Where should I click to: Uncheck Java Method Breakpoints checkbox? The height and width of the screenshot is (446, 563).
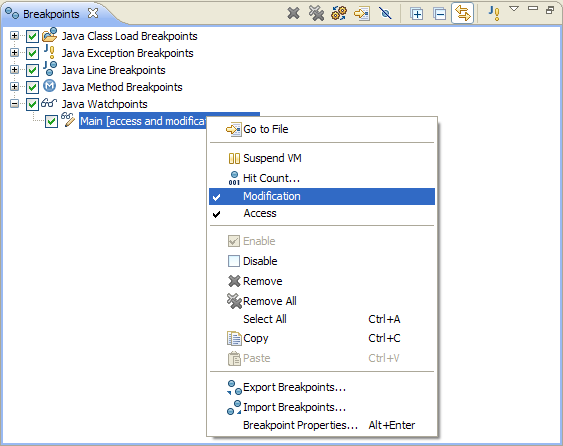(x=32, y=87)
